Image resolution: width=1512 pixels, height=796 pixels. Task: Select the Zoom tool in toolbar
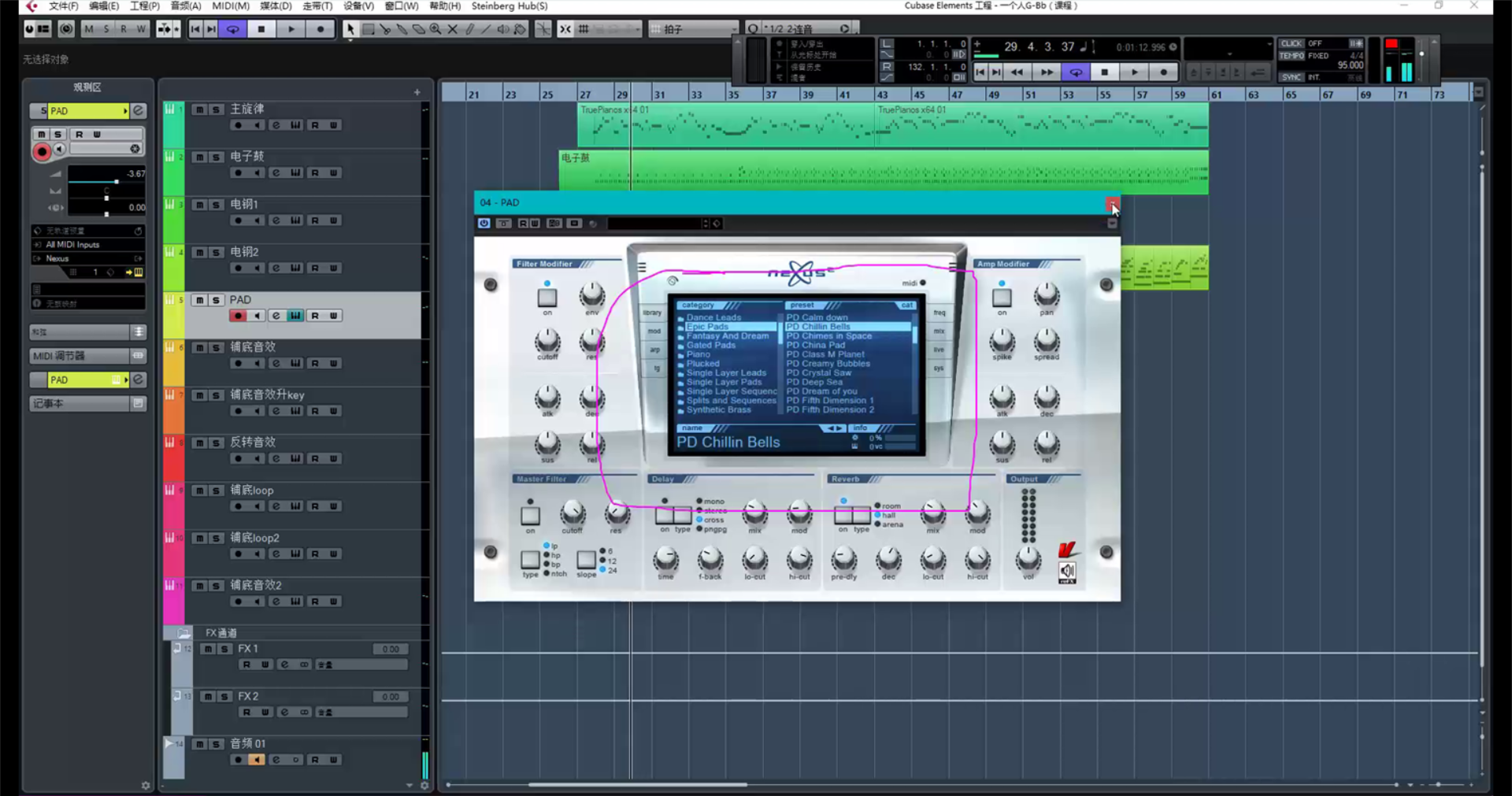point(435,29)
